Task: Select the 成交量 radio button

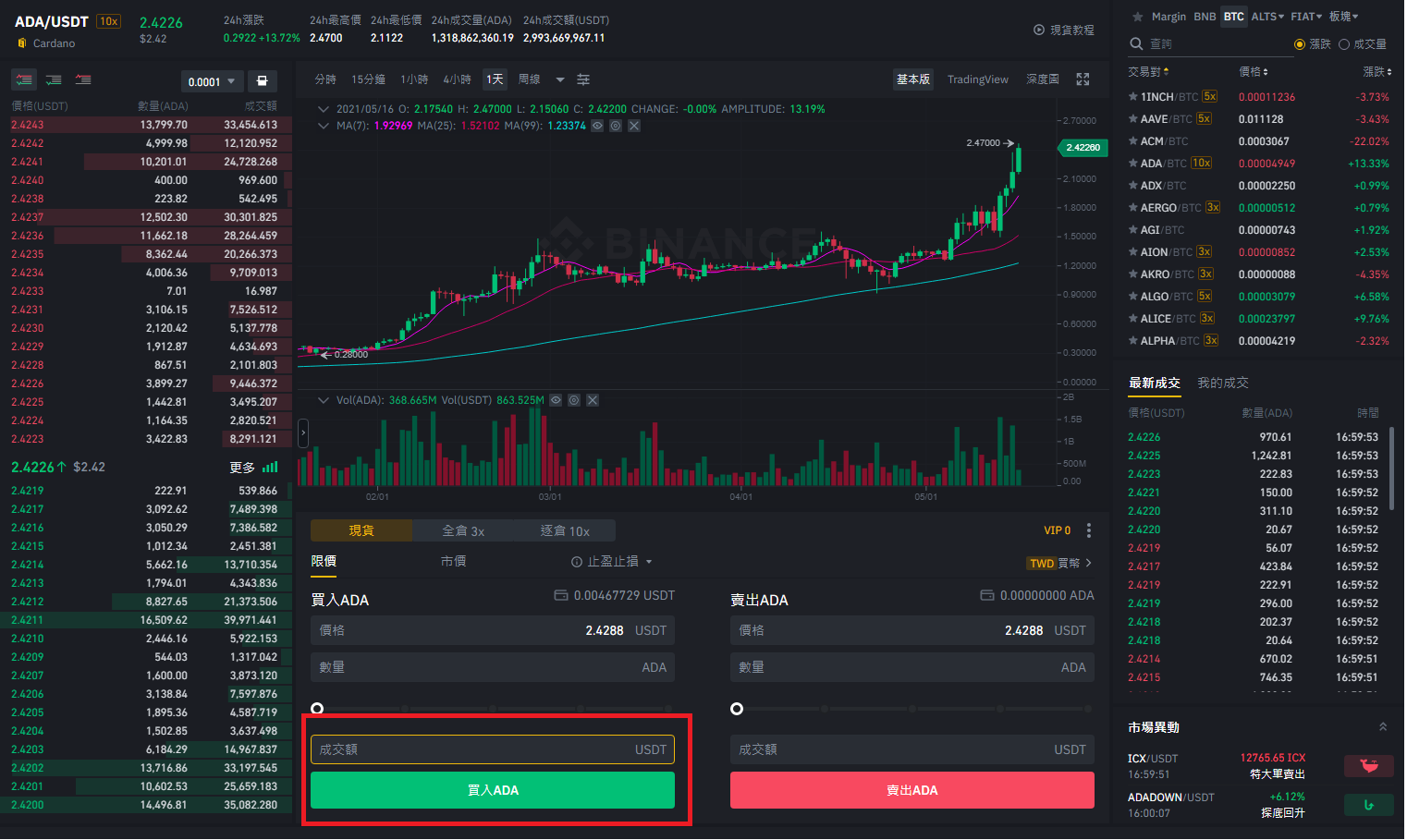Action: (x=1344, y=44)
